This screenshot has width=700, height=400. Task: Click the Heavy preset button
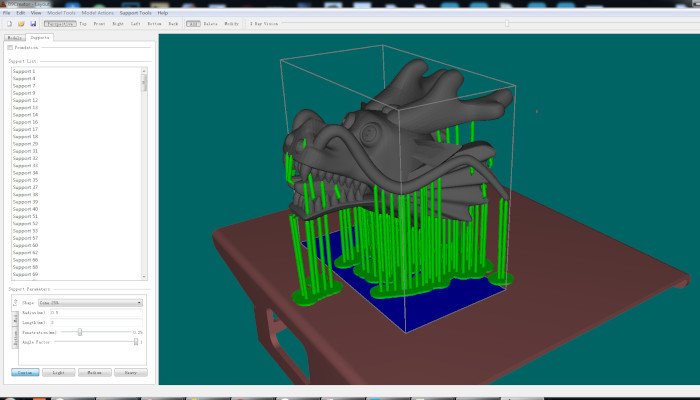131,372
